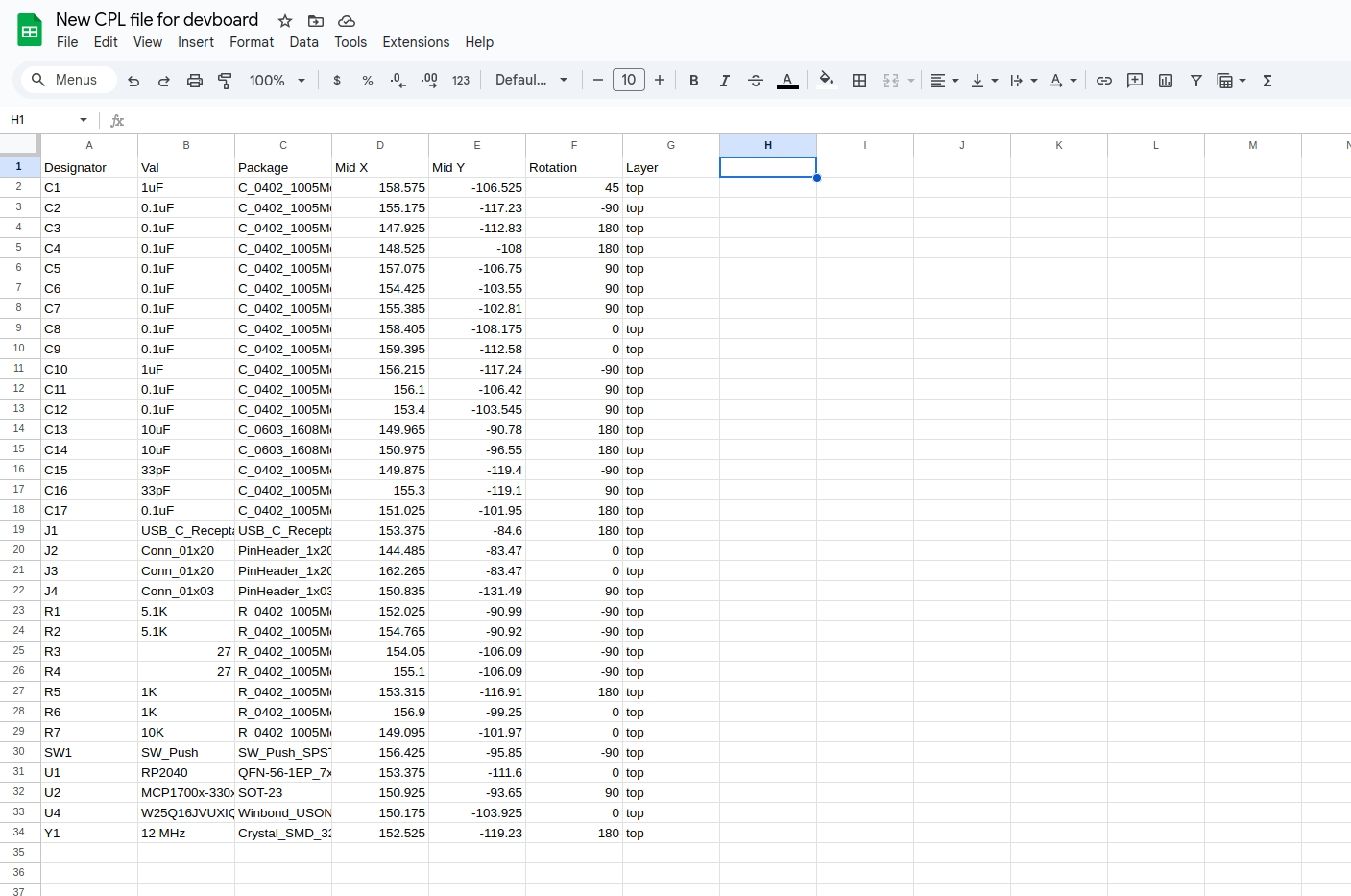This screenshot has height=896, width=1351.
Task: Open the Extensions menu
Action: (x=416, y=42)
